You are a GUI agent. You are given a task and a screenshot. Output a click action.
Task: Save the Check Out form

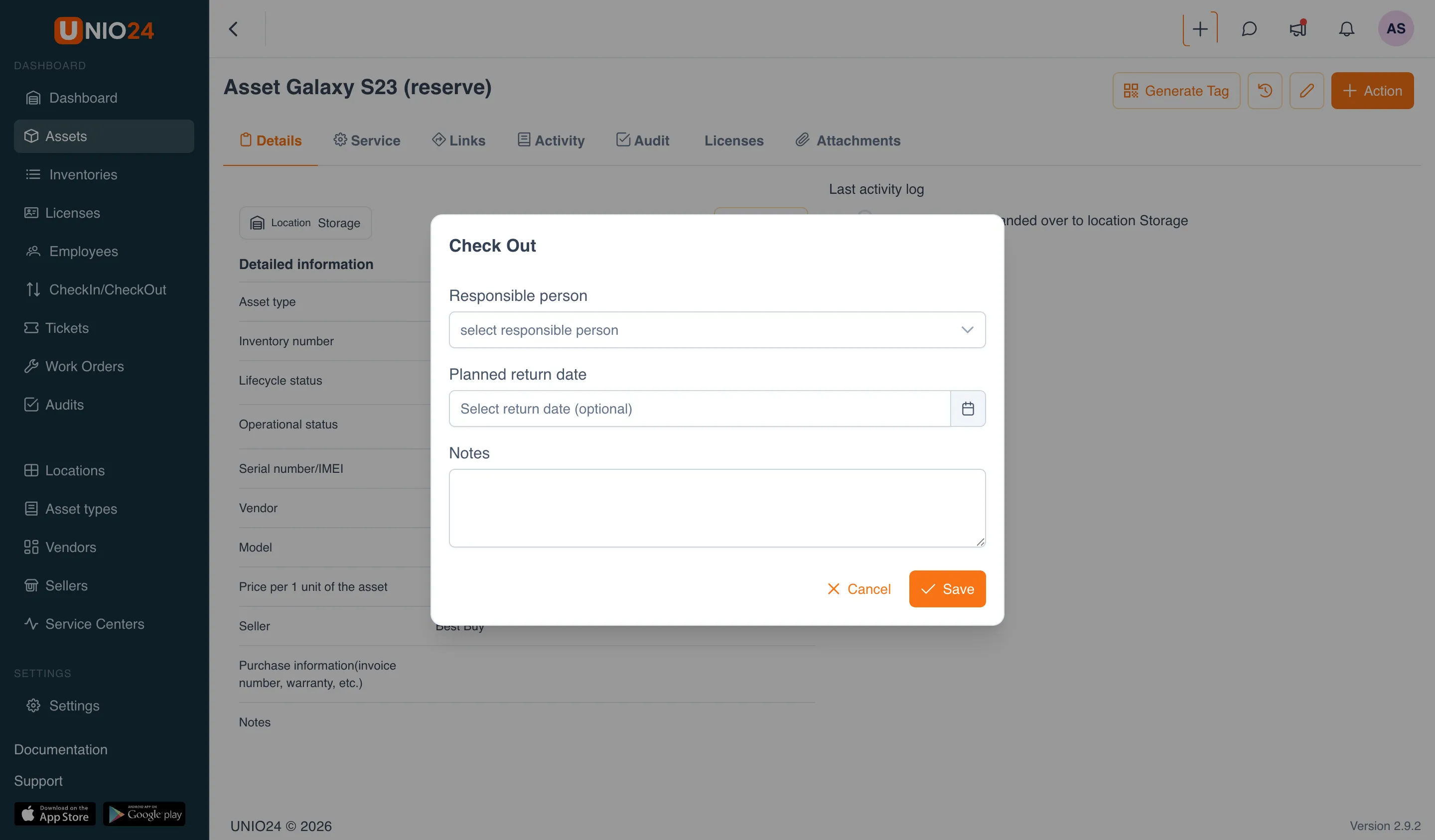[947, 589]
